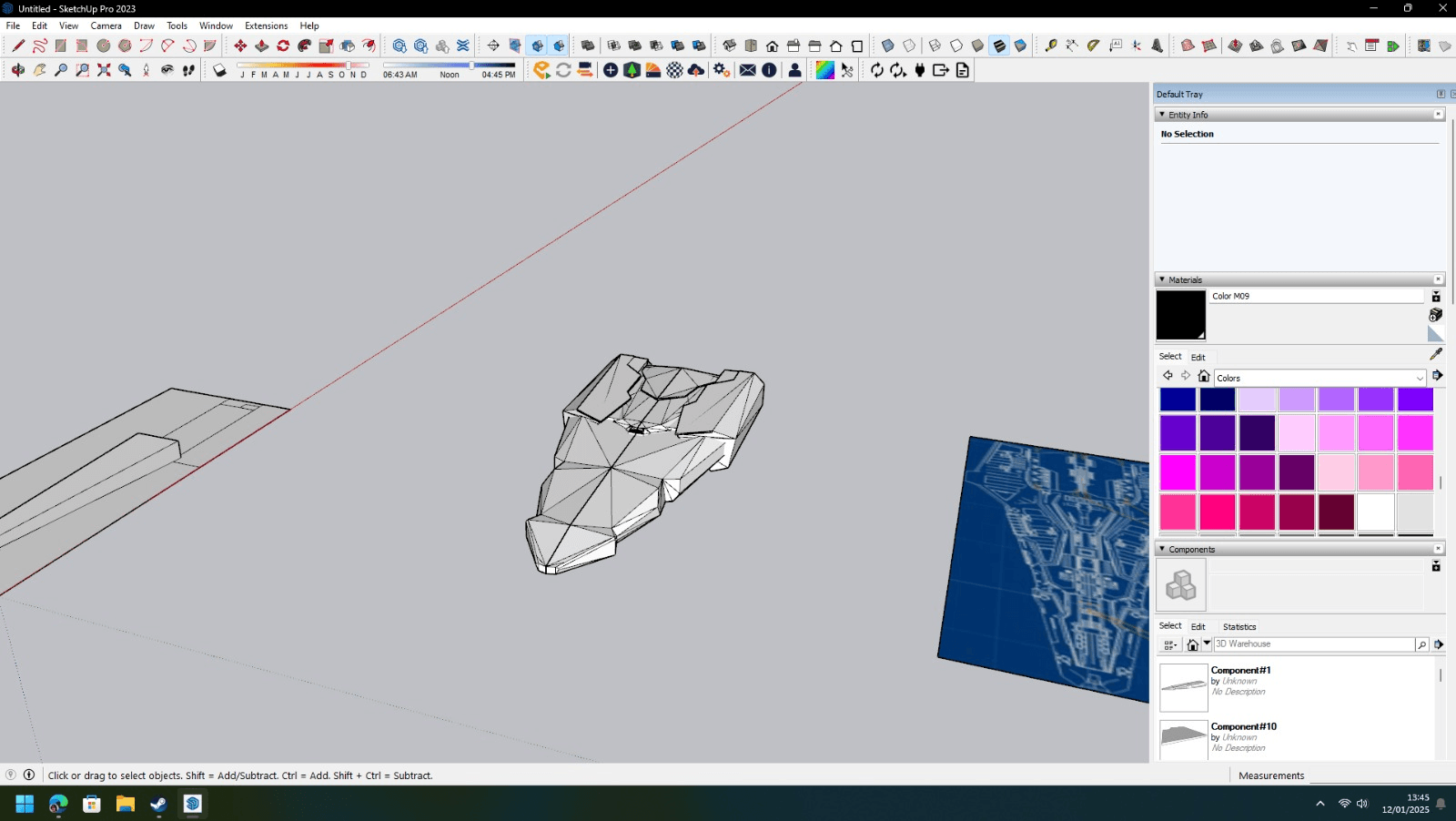Click the Zoom Extents icon

pyautogui.click(x=104, y=70)
